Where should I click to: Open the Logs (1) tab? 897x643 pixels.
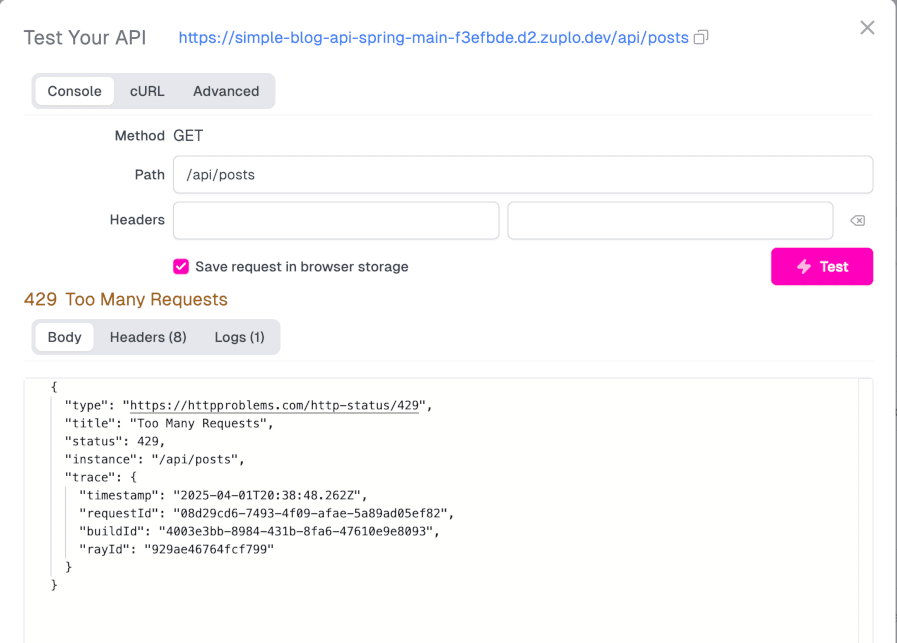click(x=239, y=337)
